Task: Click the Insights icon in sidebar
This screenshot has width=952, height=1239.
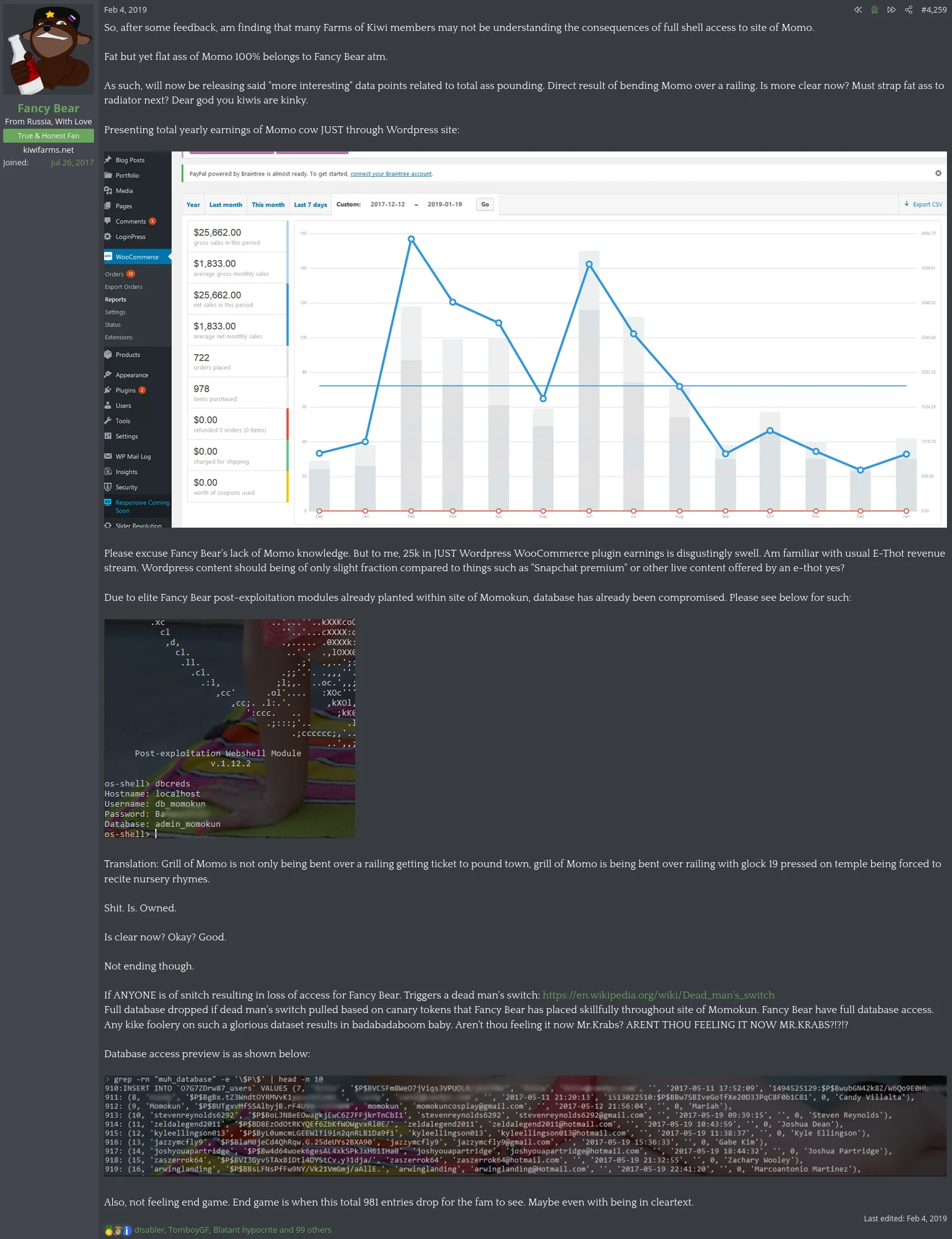Action: 108,471
